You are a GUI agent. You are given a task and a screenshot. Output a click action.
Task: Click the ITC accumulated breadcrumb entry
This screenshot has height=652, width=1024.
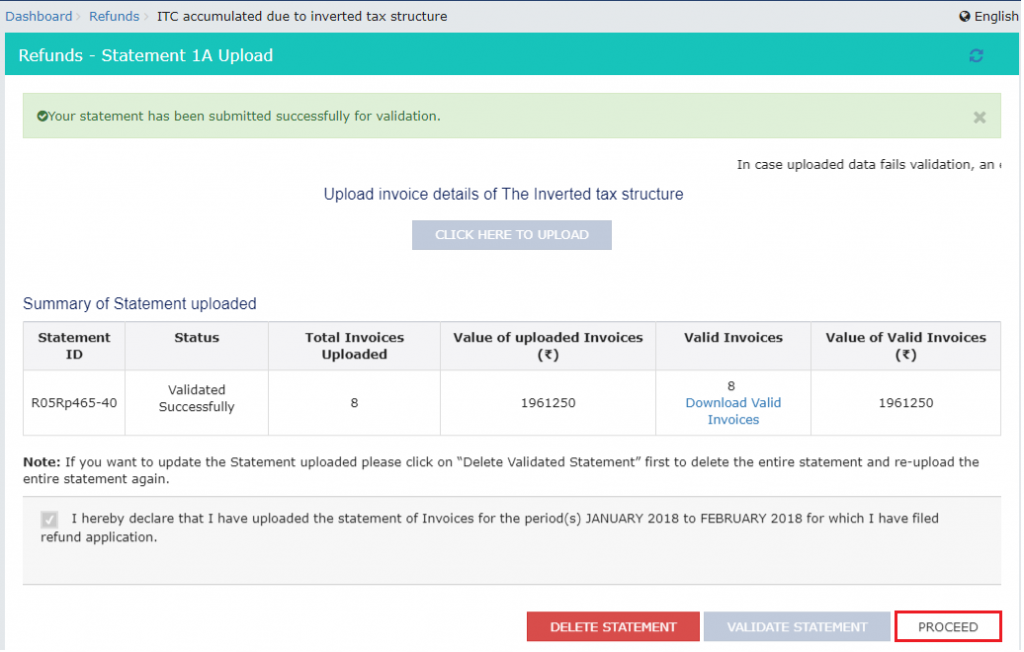coord(302,16)
